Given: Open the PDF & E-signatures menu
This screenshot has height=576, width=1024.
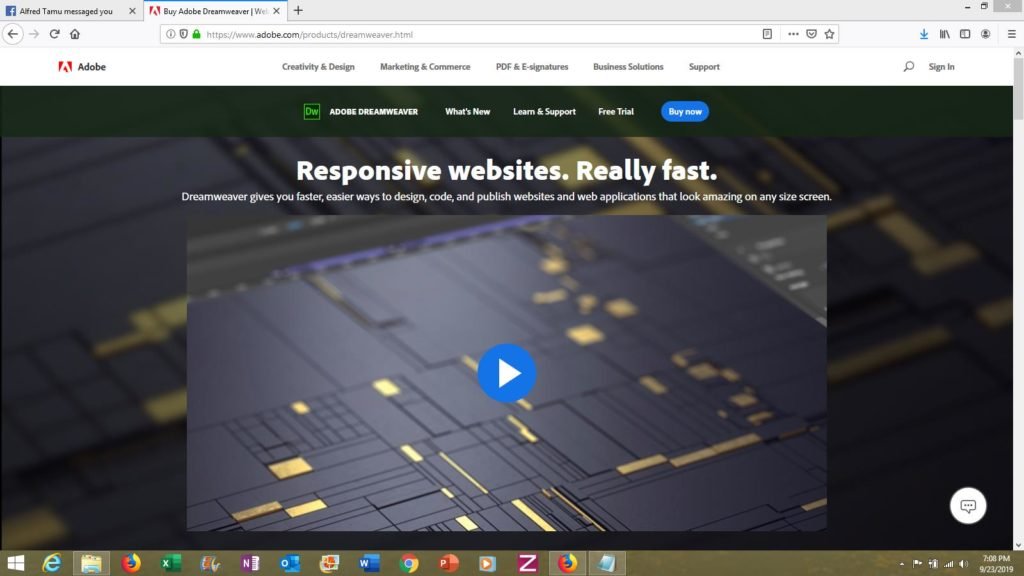Looking at the screenshot, I should (x=532, y=67).
